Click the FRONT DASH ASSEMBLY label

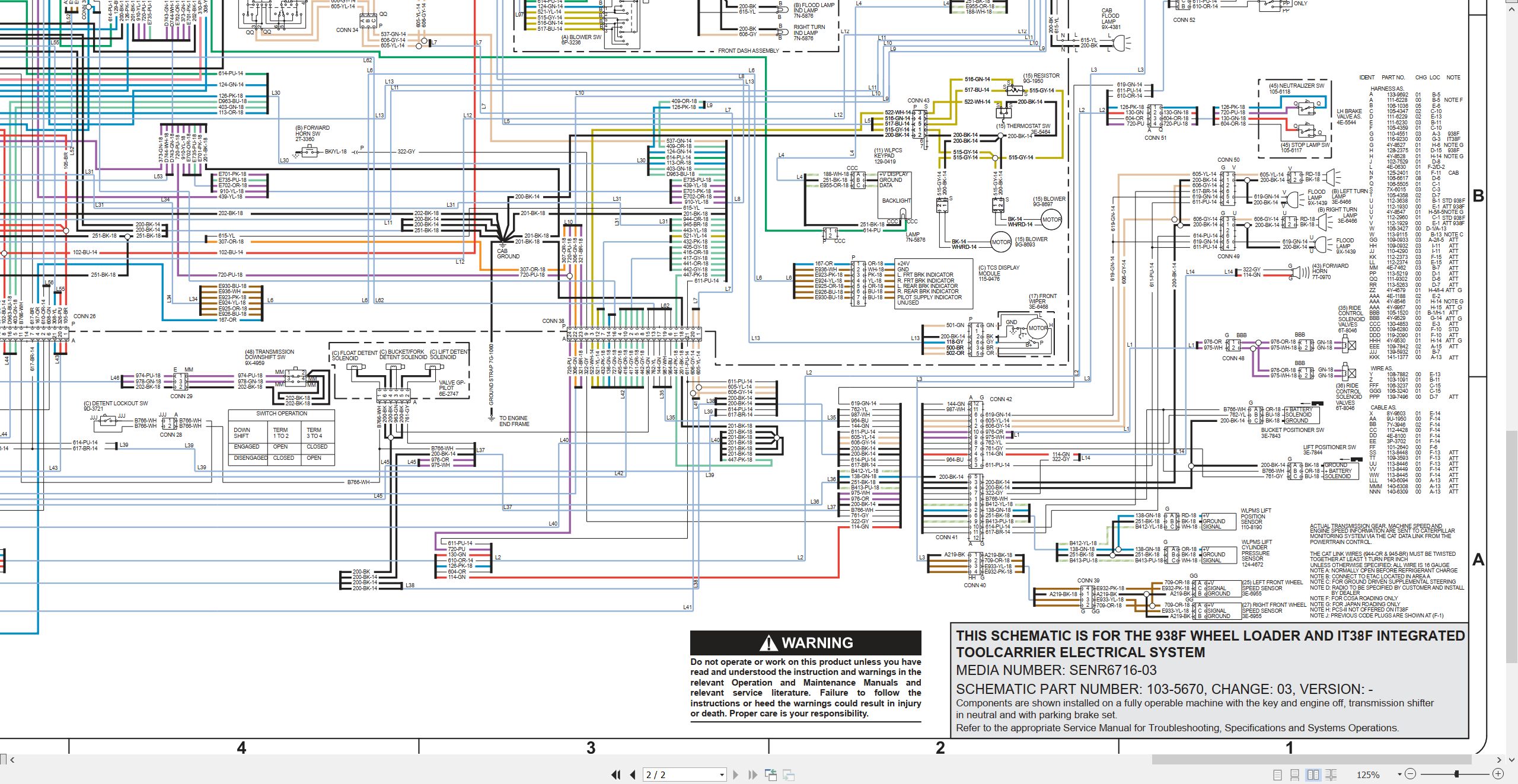[748, 51]
